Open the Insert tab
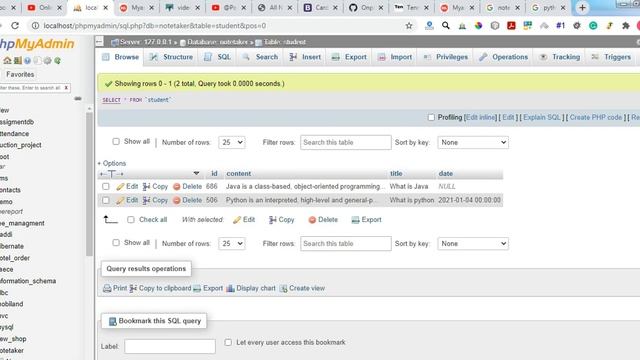Screen dimensions: 640x360 tap(305, 57)
